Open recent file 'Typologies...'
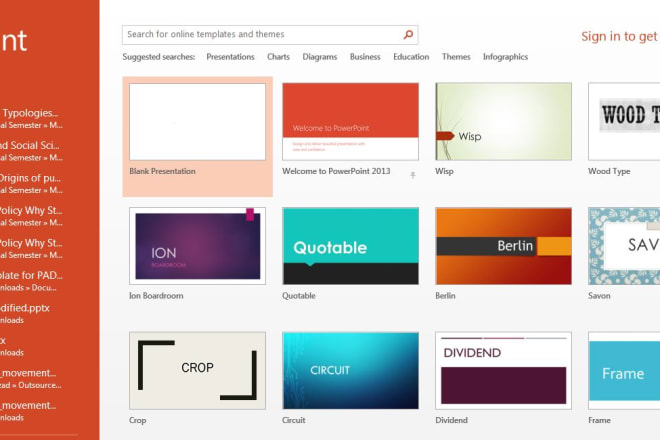 point(32,118)
